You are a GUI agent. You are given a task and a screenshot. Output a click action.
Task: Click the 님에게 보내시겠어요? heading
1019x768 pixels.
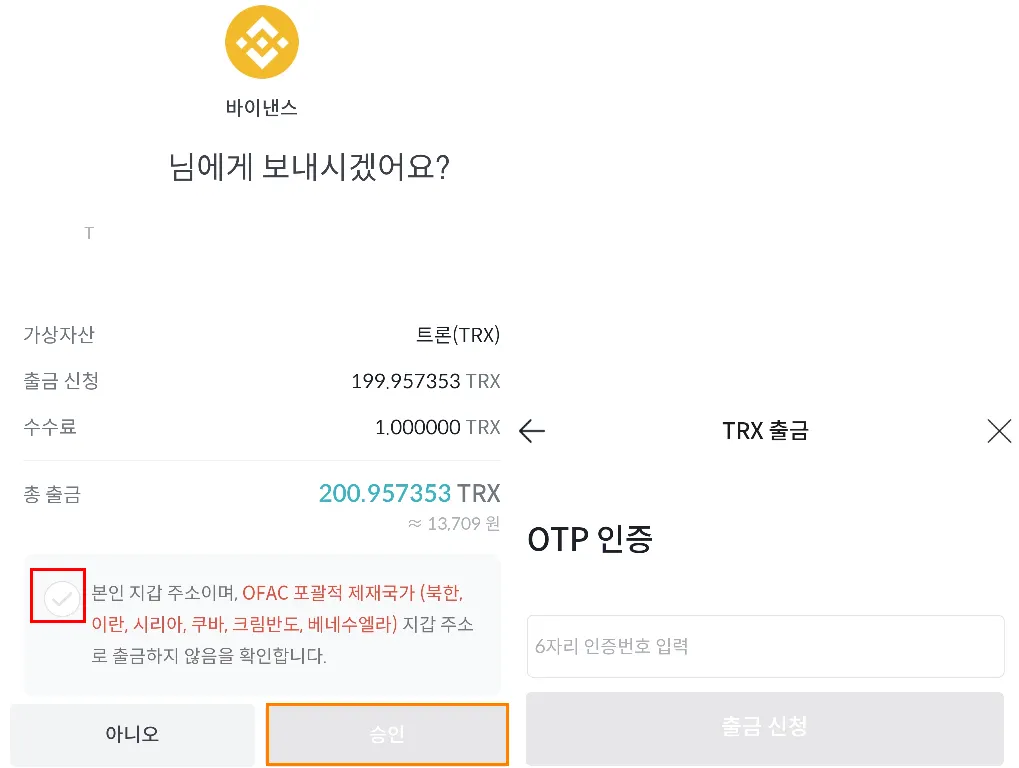(x=309, y=167)
